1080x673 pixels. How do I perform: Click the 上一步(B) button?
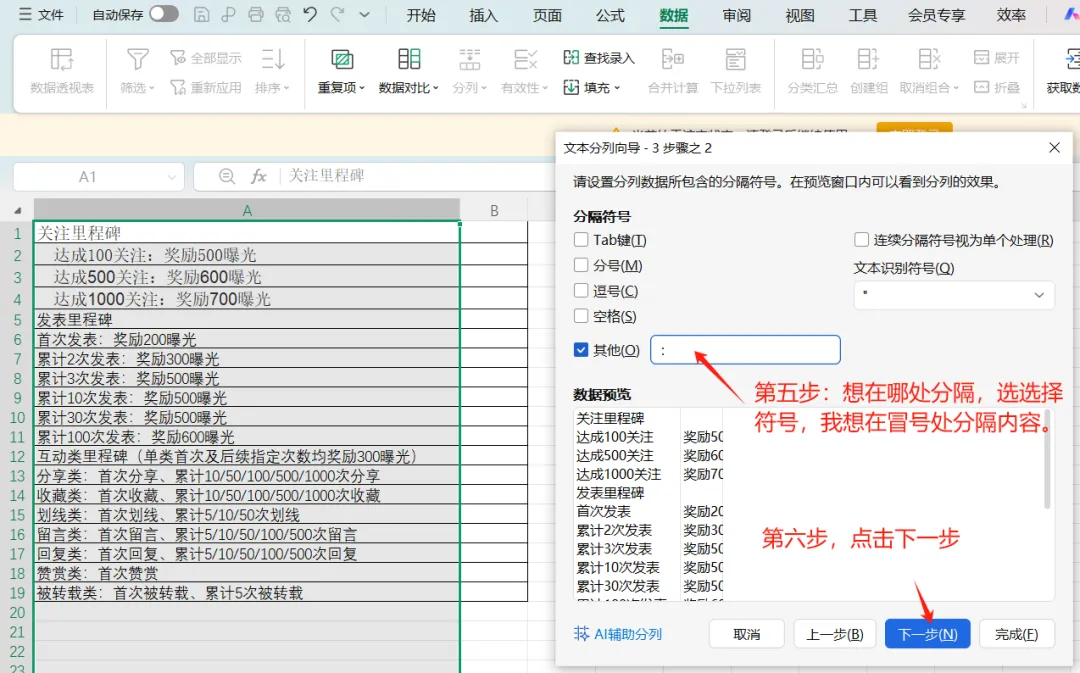pyautogui.click(x=835, y=634)
